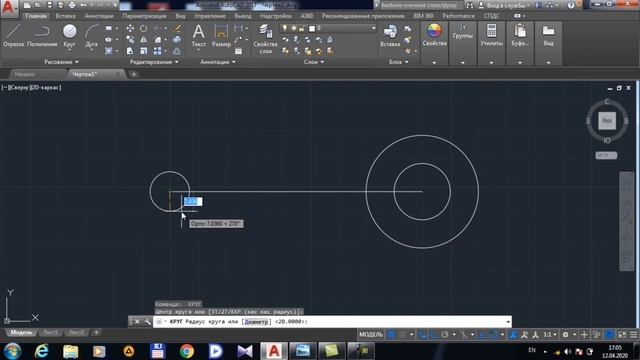Select the Текст (Text) tool
This screenshot has height=360, width=640.
tap(198, 36)
